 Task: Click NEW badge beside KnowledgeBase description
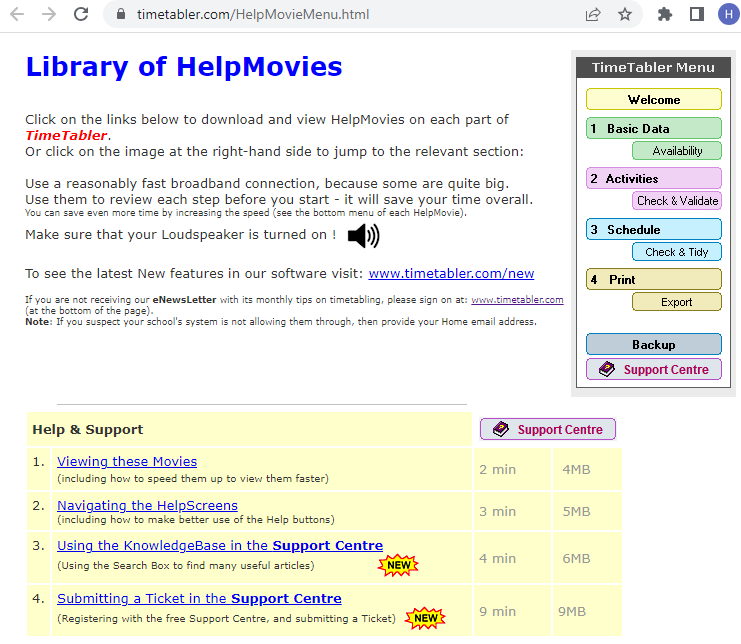(398, 565)
